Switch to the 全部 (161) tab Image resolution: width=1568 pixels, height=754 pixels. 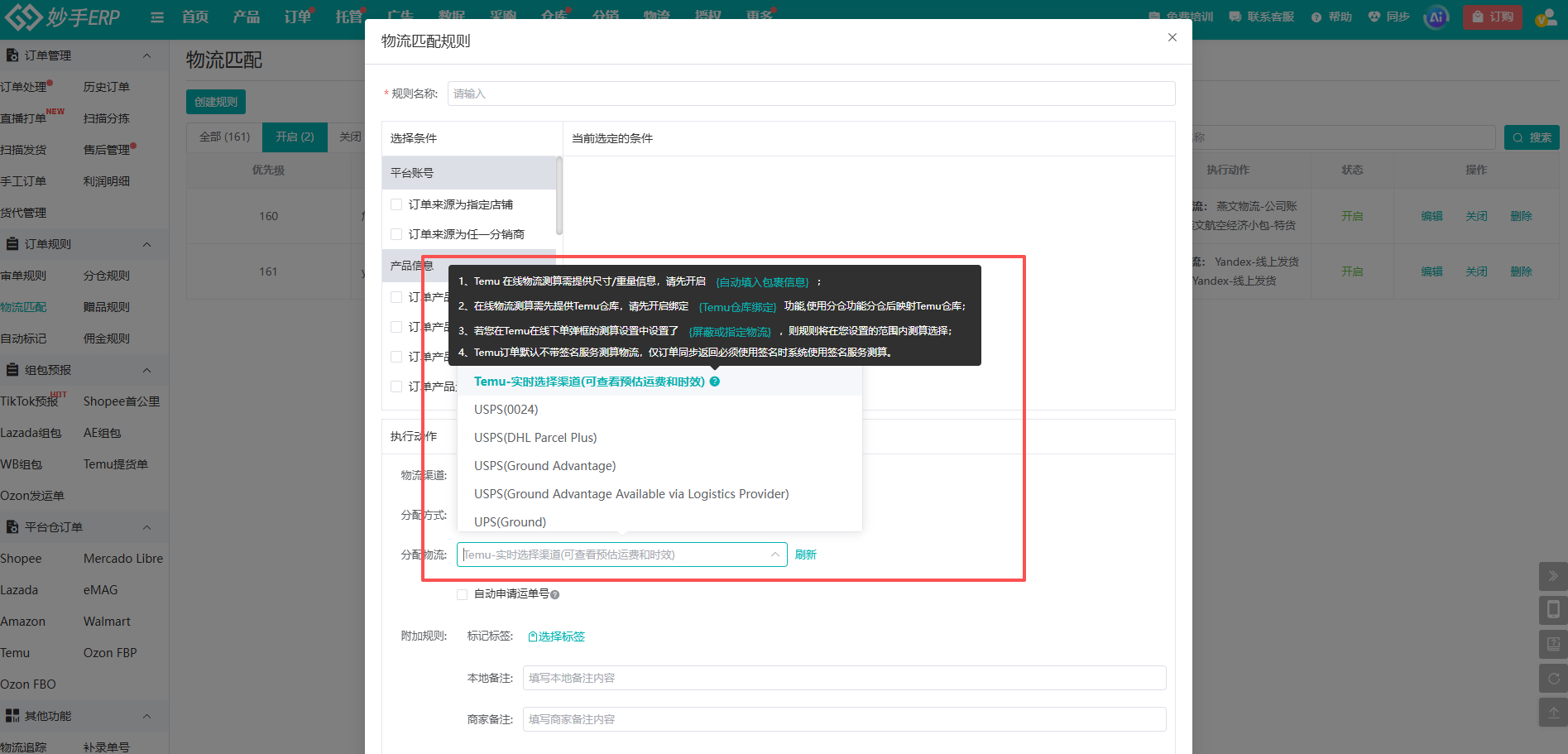(x=224, y=137)
